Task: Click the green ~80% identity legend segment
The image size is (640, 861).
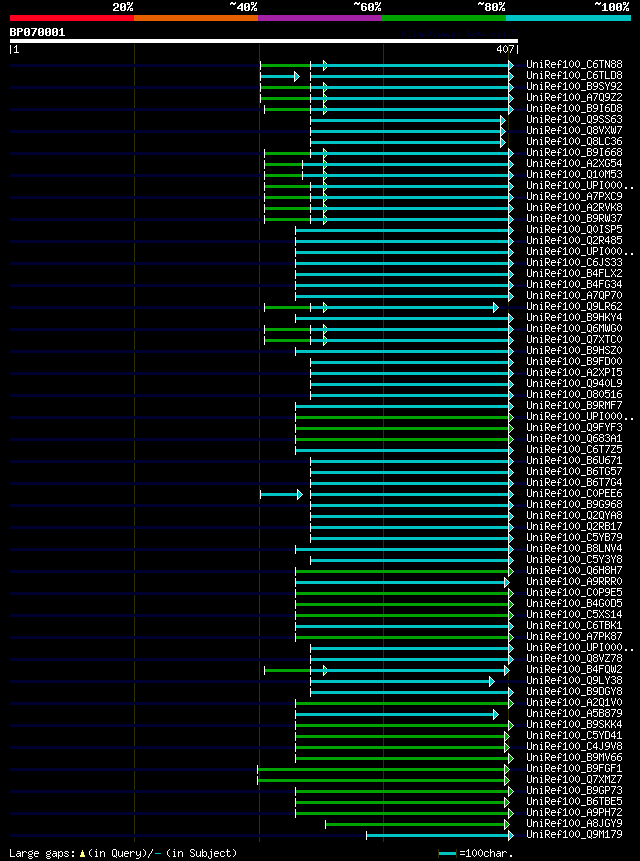Action: tap(444, 18)
